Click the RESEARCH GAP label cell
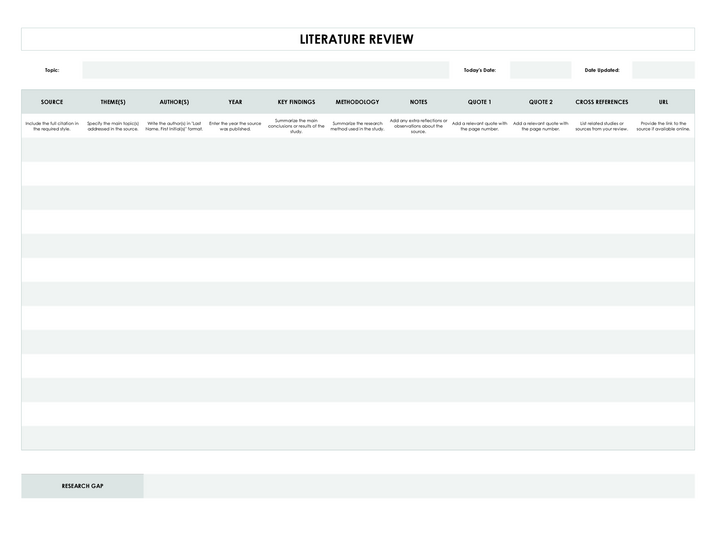Viewport: 720px width, 557px height. pyautogui.click(x=82, y=486)
